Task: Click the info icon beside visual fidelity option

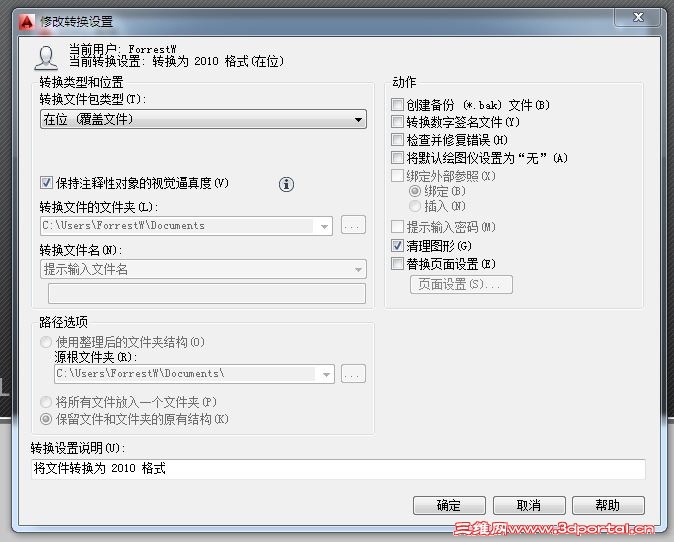Action: coord(286,184)
